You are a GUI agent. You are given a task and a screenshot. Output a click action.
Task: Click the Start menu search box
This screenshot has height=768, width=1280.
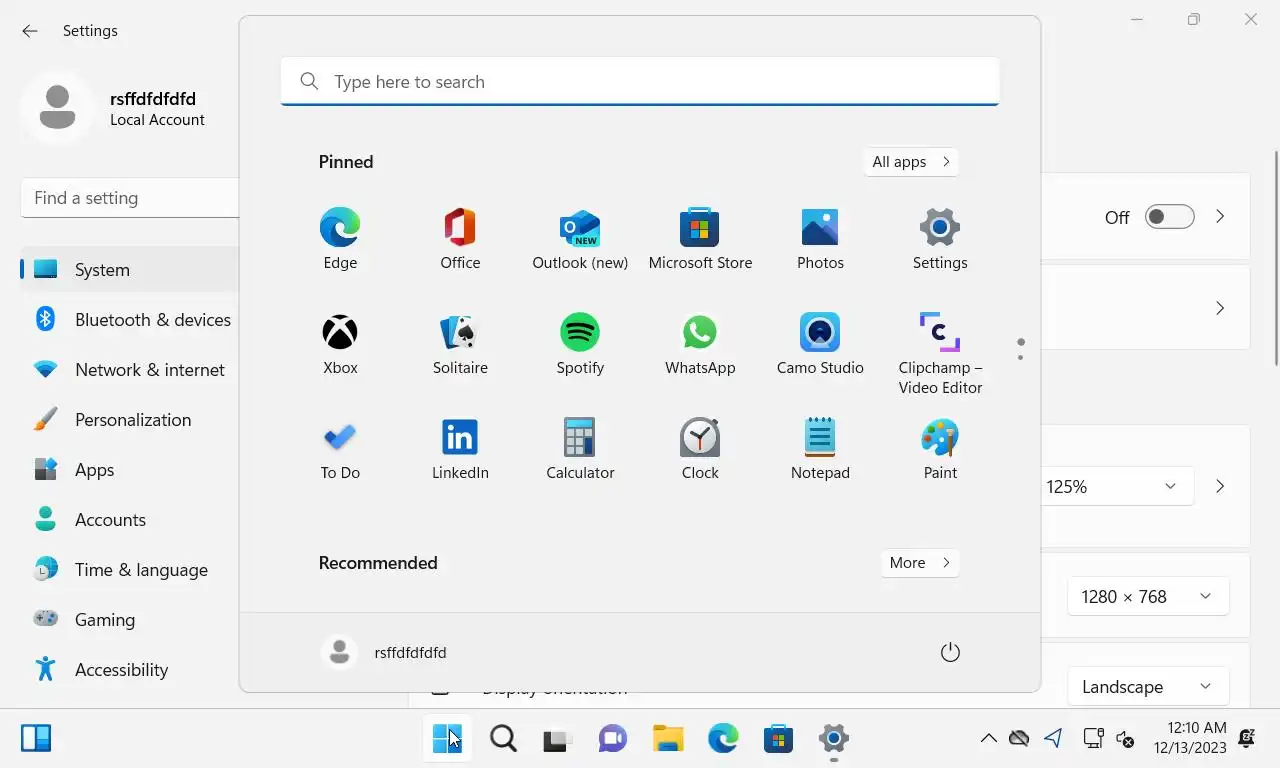tap(640, 82)
